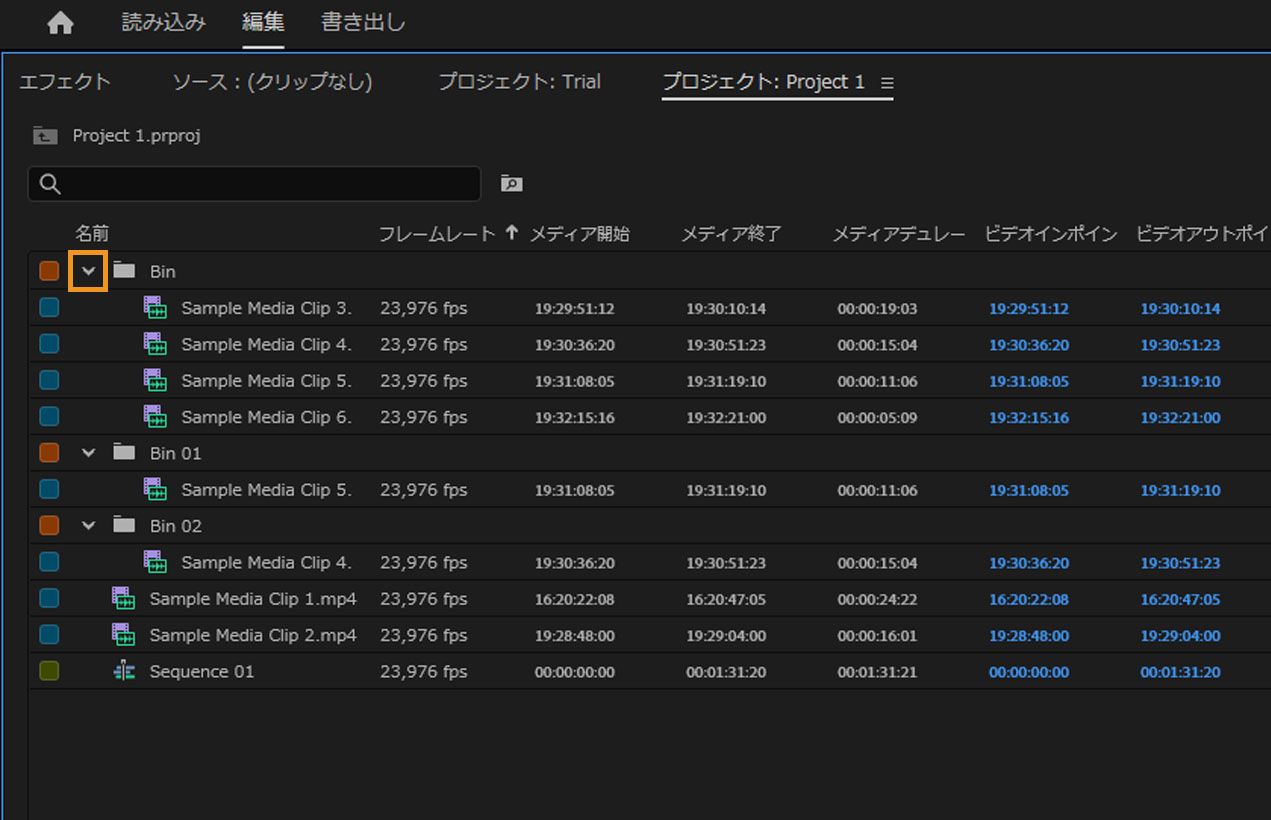Click the folder icon of Bin 02
This screenshot has height=820, width=1271.
click(x=124, y=525)
